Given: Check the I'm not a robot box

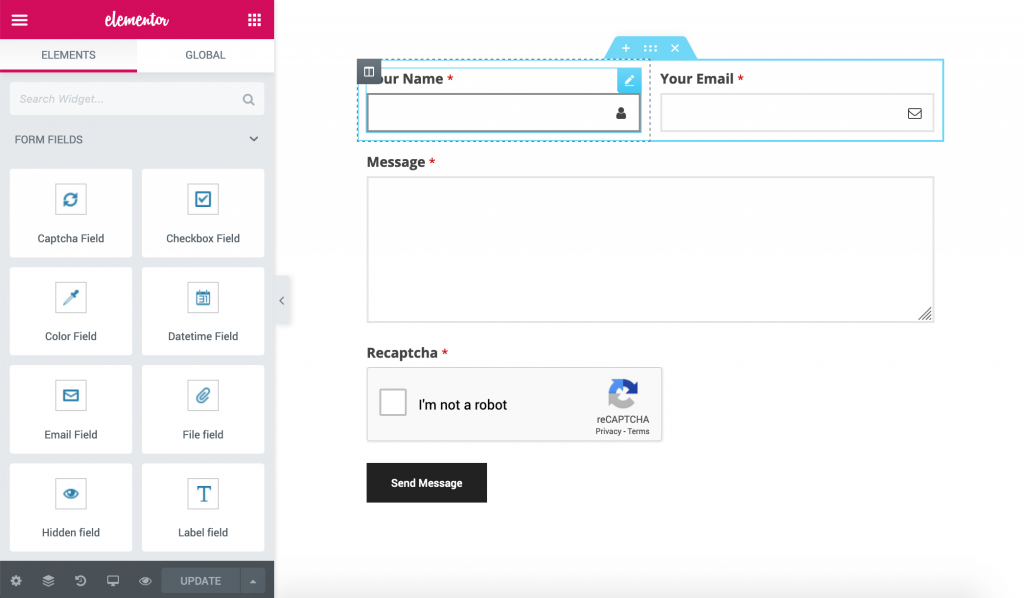Looking at the screenshot, I should pos(392,404).
